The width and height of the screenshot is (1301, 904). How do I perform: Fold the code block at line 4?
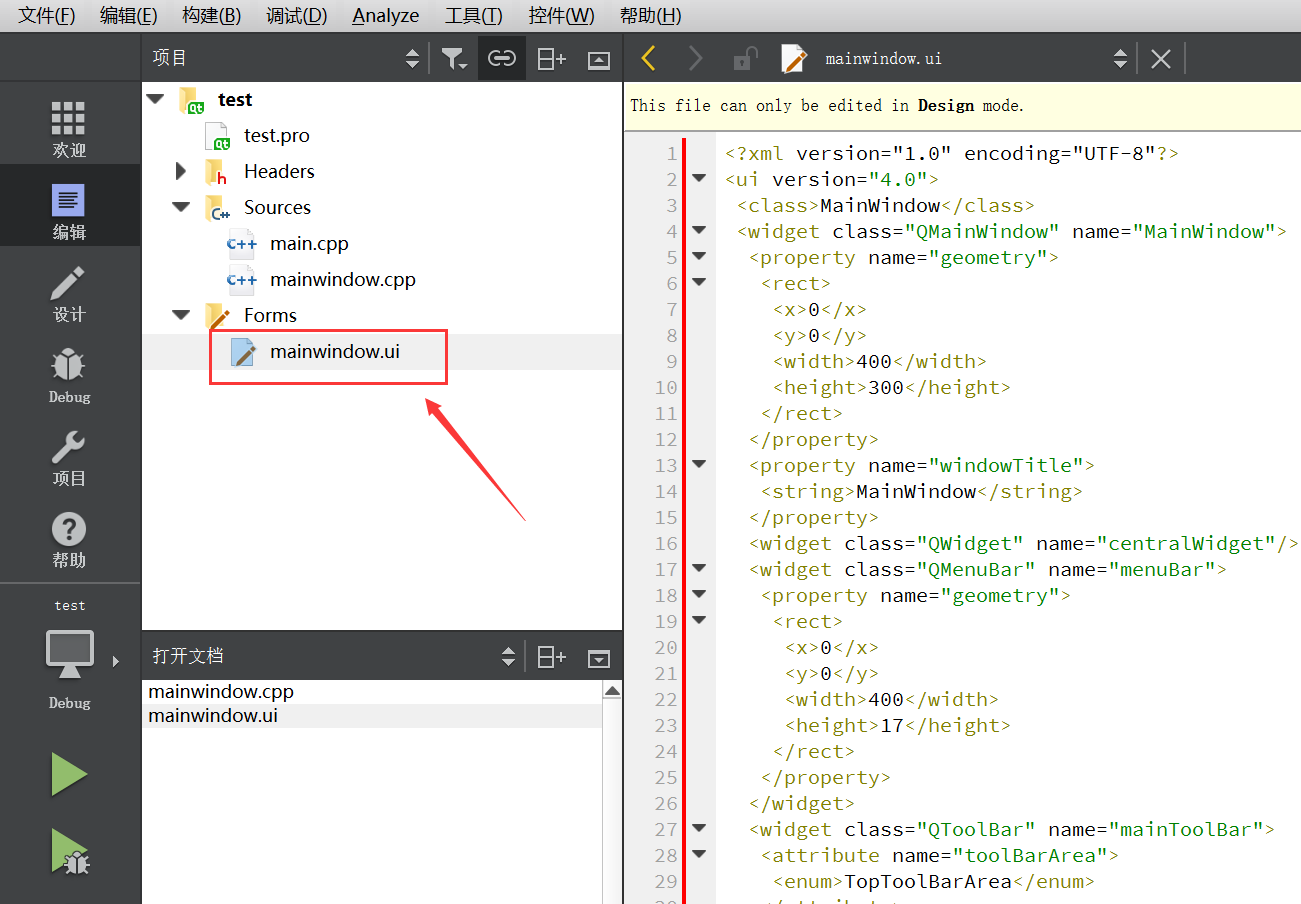click(699, 230)
